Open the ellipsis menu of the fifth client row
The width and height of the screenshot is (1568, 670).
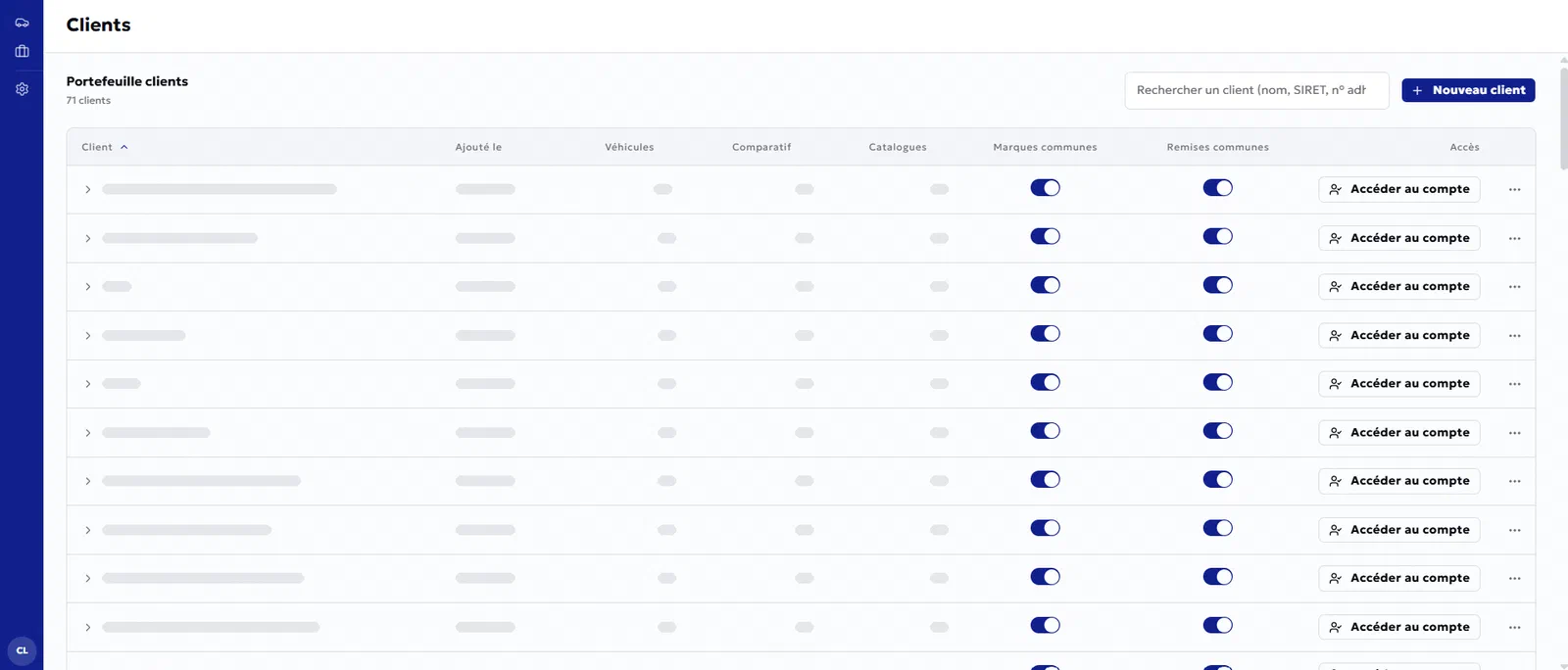coord(1514,383)
